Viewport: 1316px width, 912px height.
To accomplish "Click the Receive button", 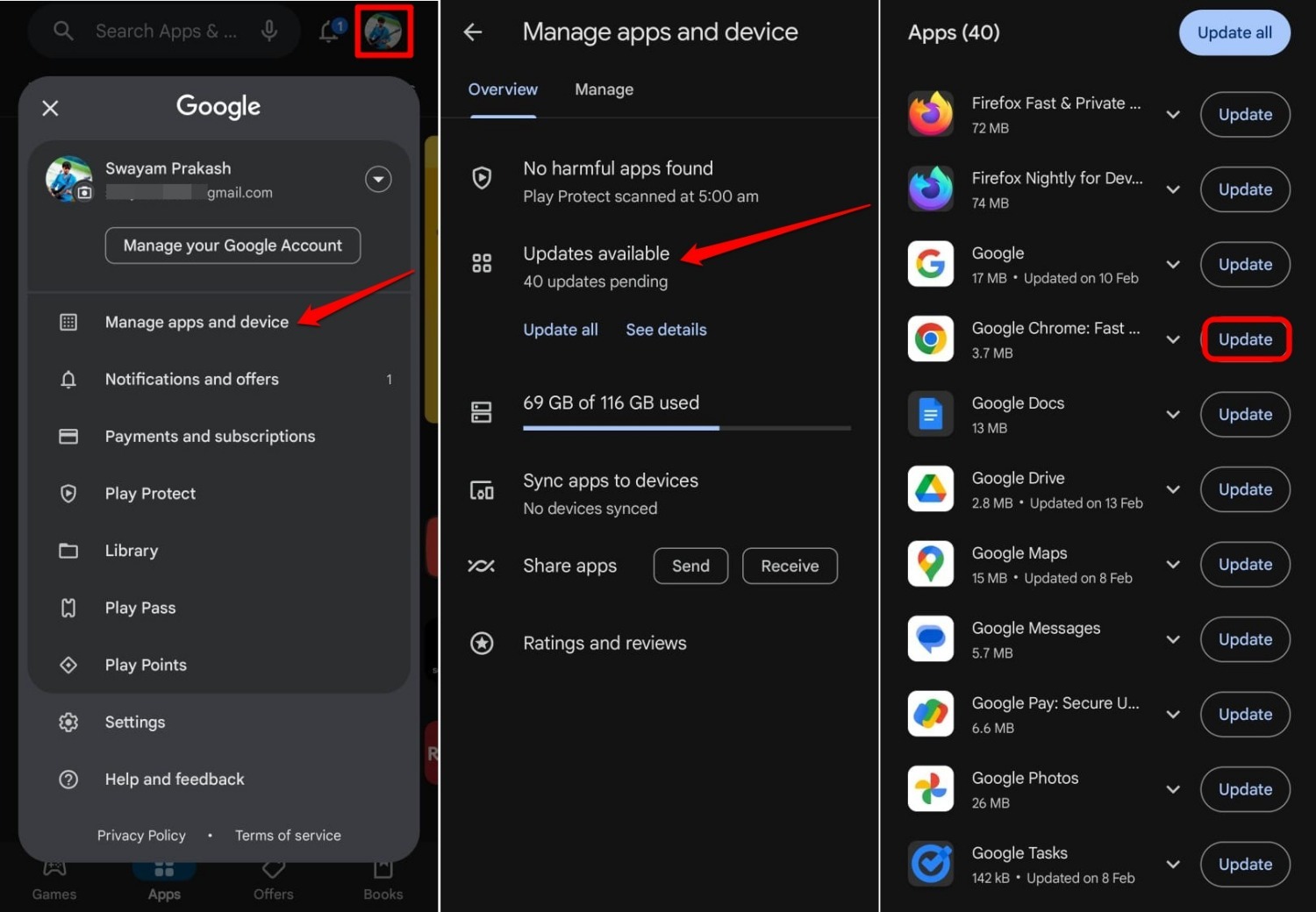I will (790, 566).
